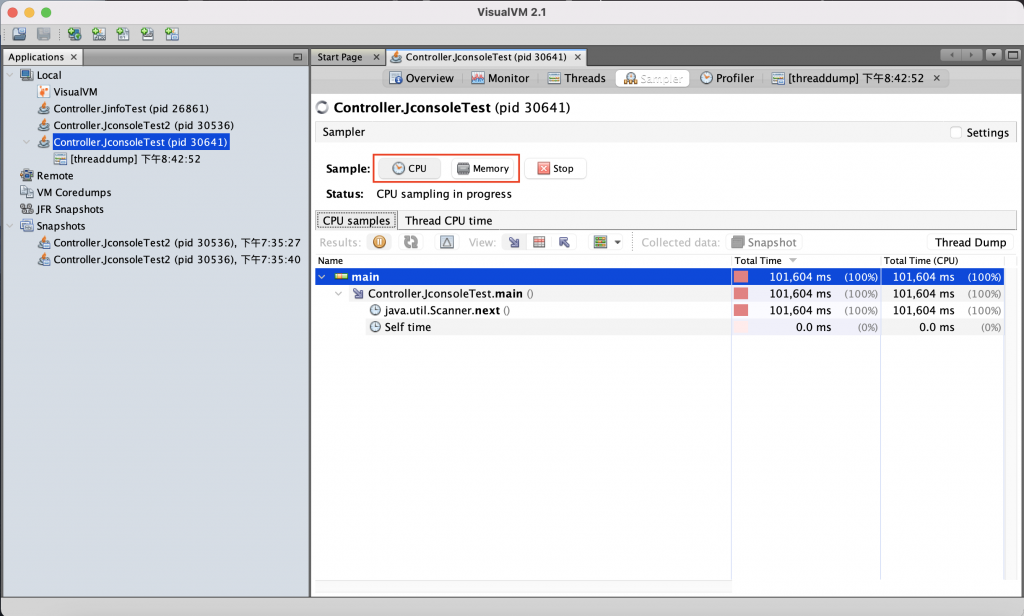Click the Self time clock icon
This screenshot has width=1024, height=616.
pyautogui.click(x=376, y=327)
